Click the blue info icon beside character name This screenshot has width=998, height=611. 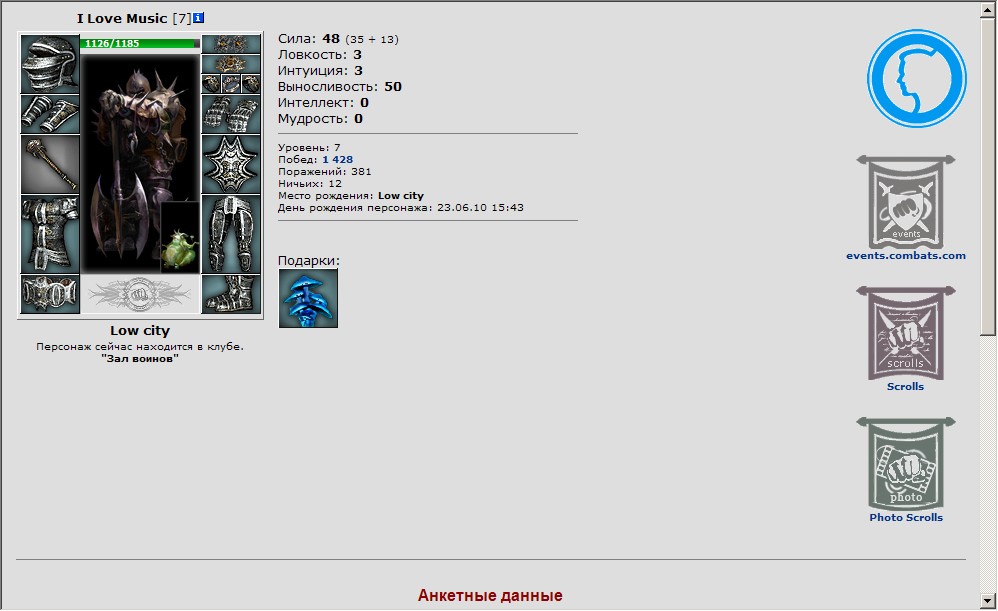click(199, 18)
